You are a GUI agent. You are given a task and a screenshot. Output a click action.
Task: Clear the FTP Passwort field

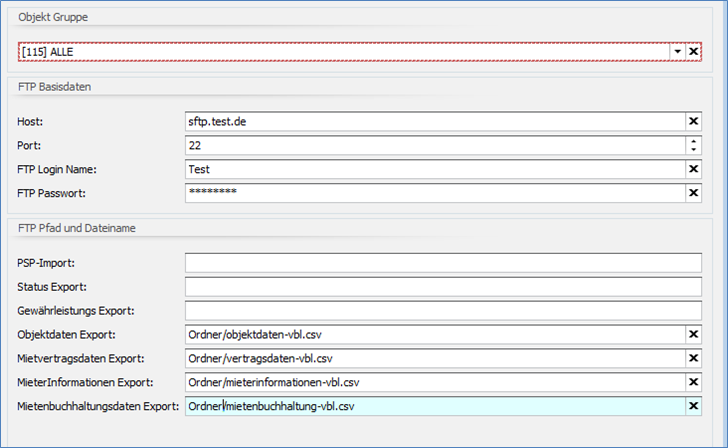pyautogui.click(x=693, y=193)
